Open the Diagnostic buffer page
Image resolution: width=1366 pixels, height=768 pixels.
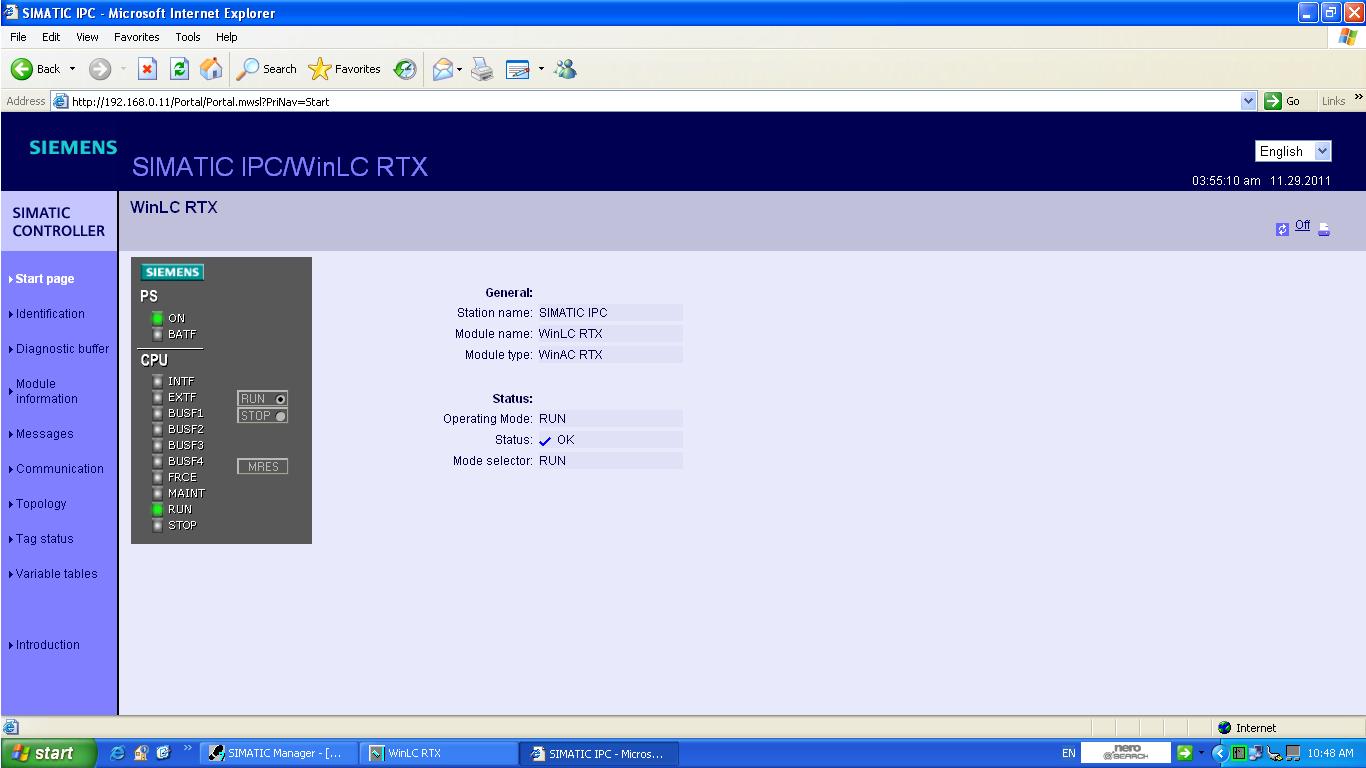click(62, 349)
